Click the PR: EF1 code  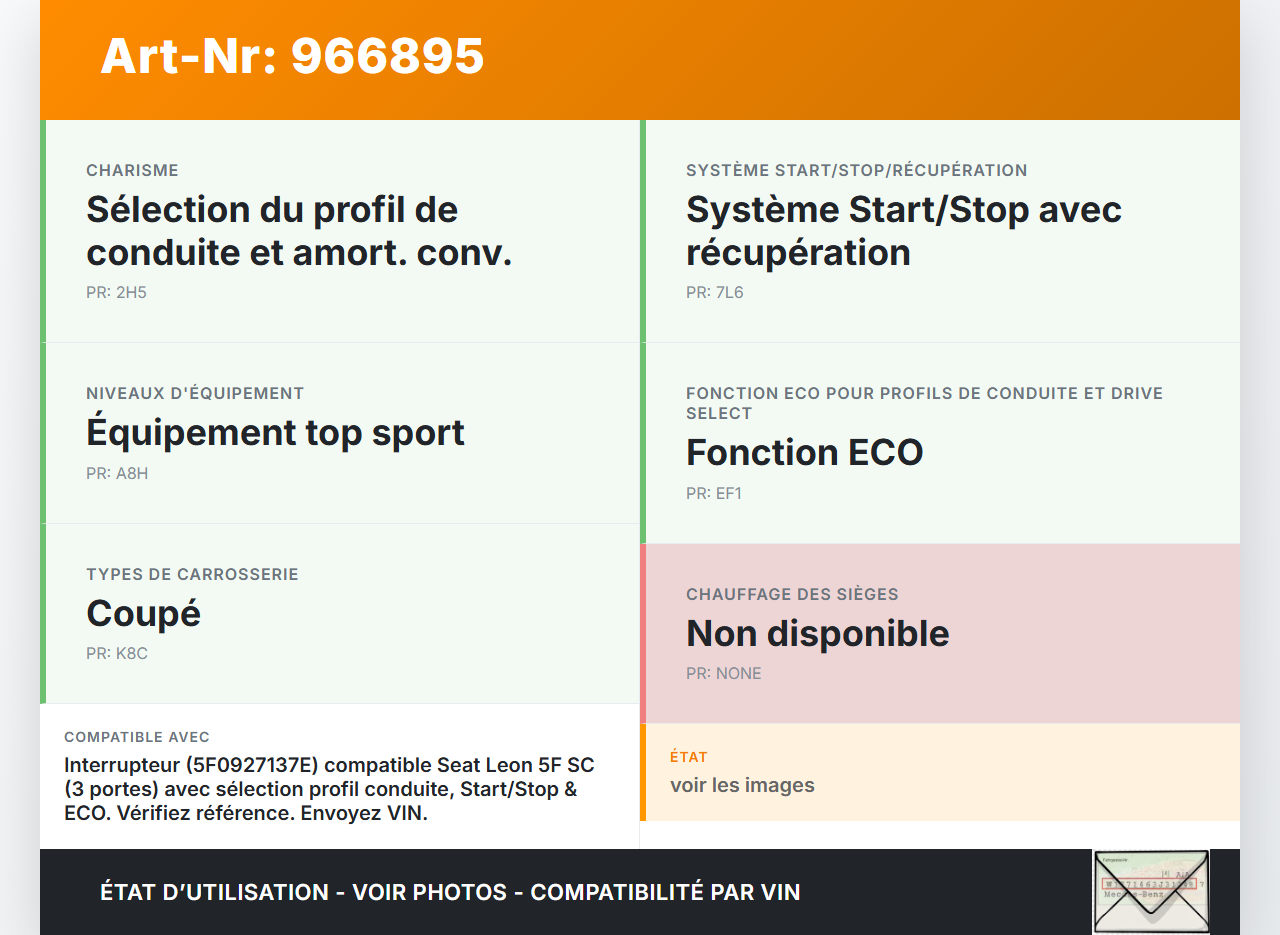pyautogui.click(x=713, y=494)
